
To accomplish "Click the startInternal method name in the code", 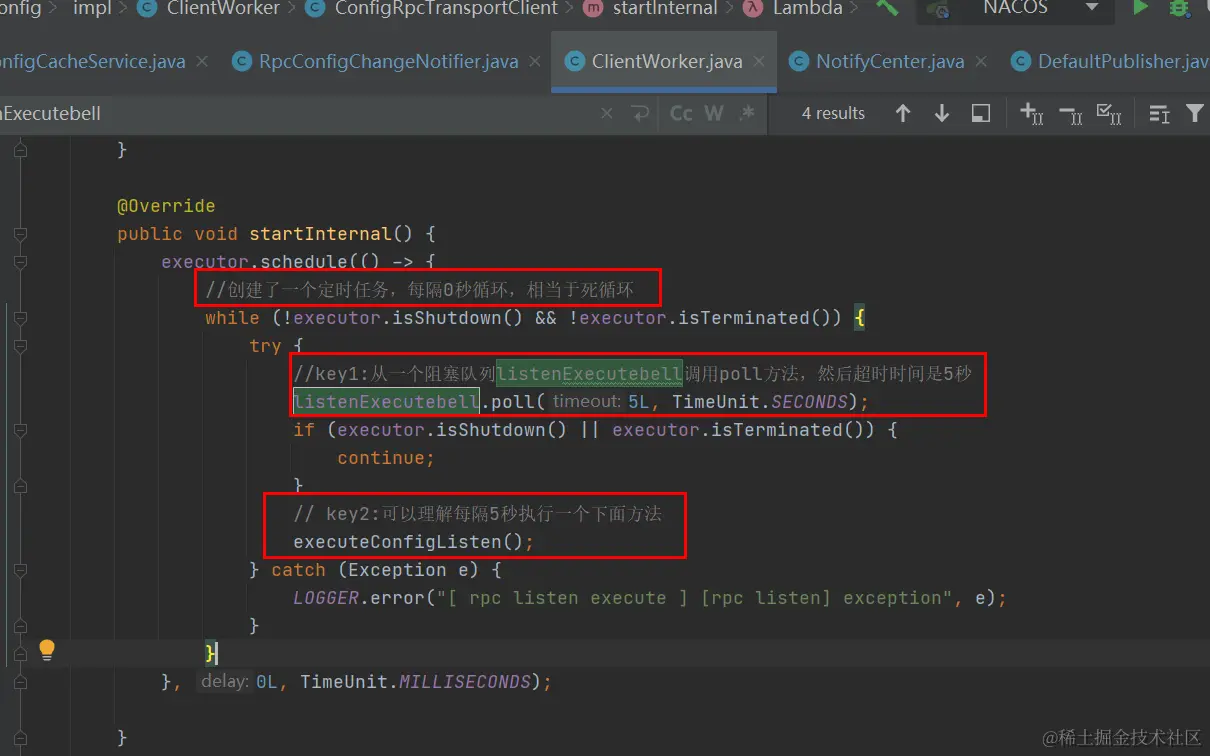I will (319, 234).
